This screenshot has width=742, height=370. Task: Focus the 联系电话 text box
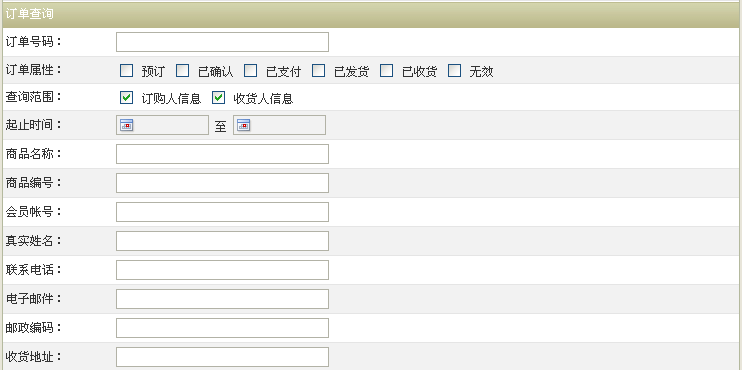tap(222, 270)
